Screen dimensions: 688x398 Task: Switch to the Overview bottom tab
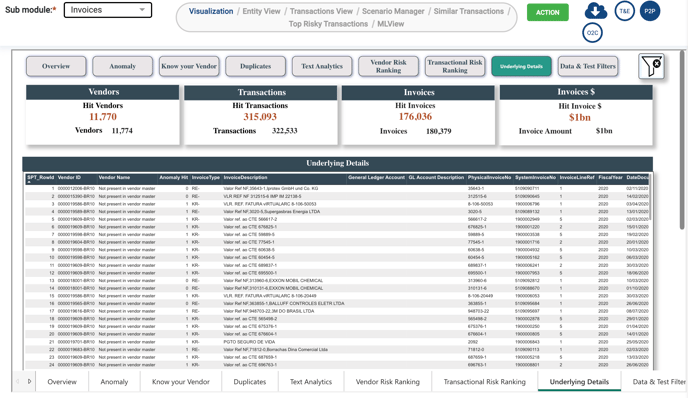click(x=62, y=382)
